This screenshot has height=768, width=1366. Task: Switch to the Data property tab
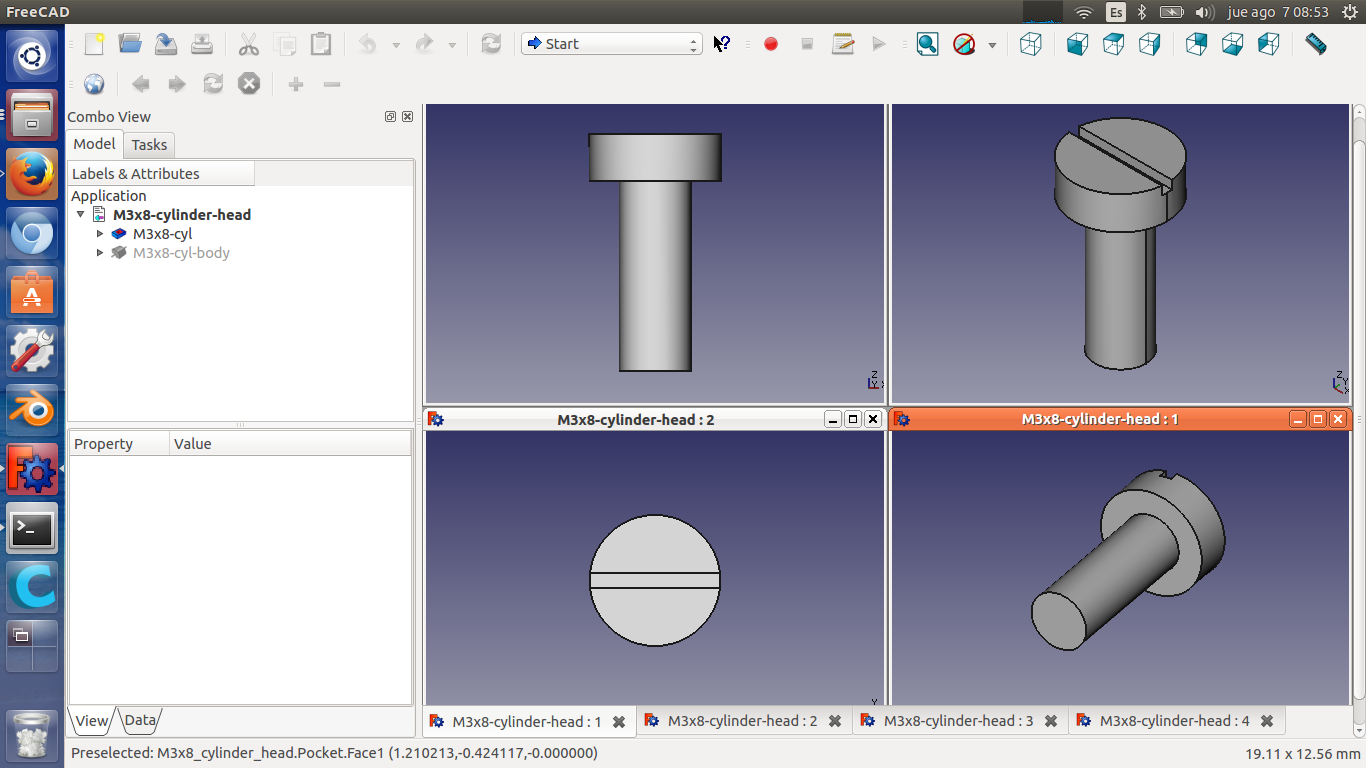140,720
